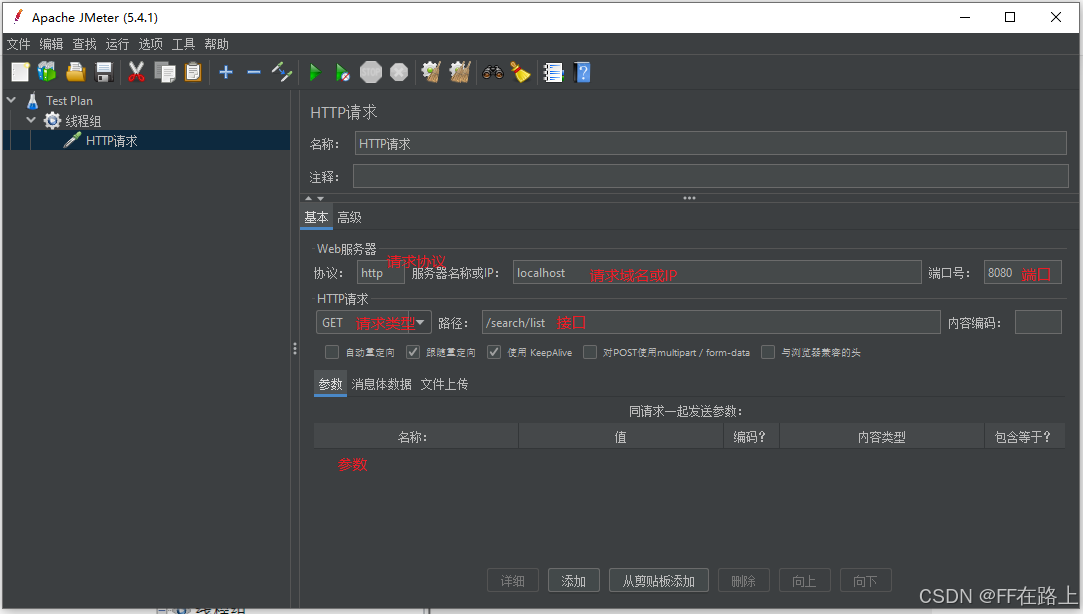Screen dimensions: 1083x614
Task: Open the Templates icon in toolbar
Action: [47, 72]
